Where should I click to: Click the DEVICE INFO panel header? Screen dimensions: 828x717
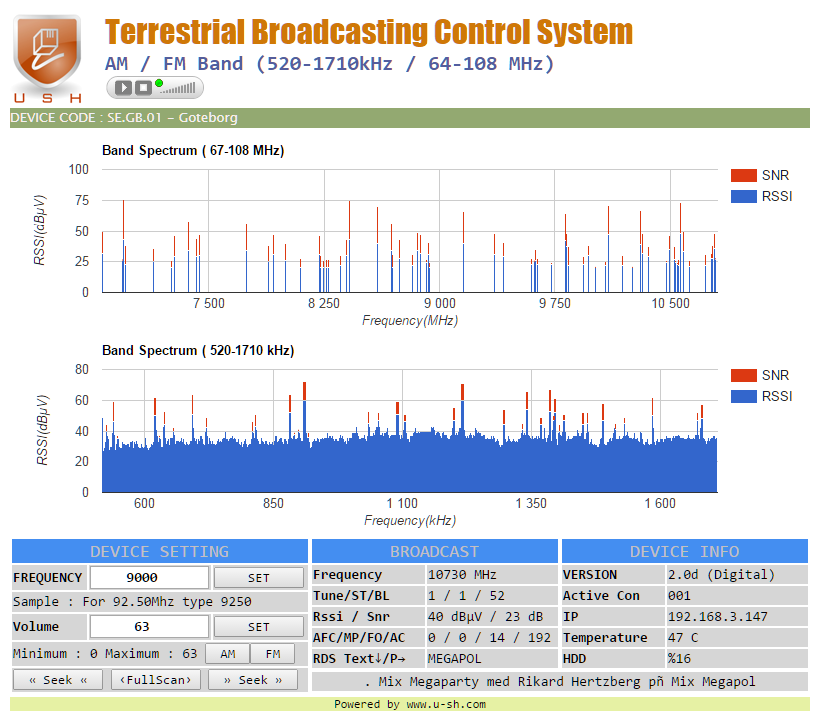click(x=685, y=551)
